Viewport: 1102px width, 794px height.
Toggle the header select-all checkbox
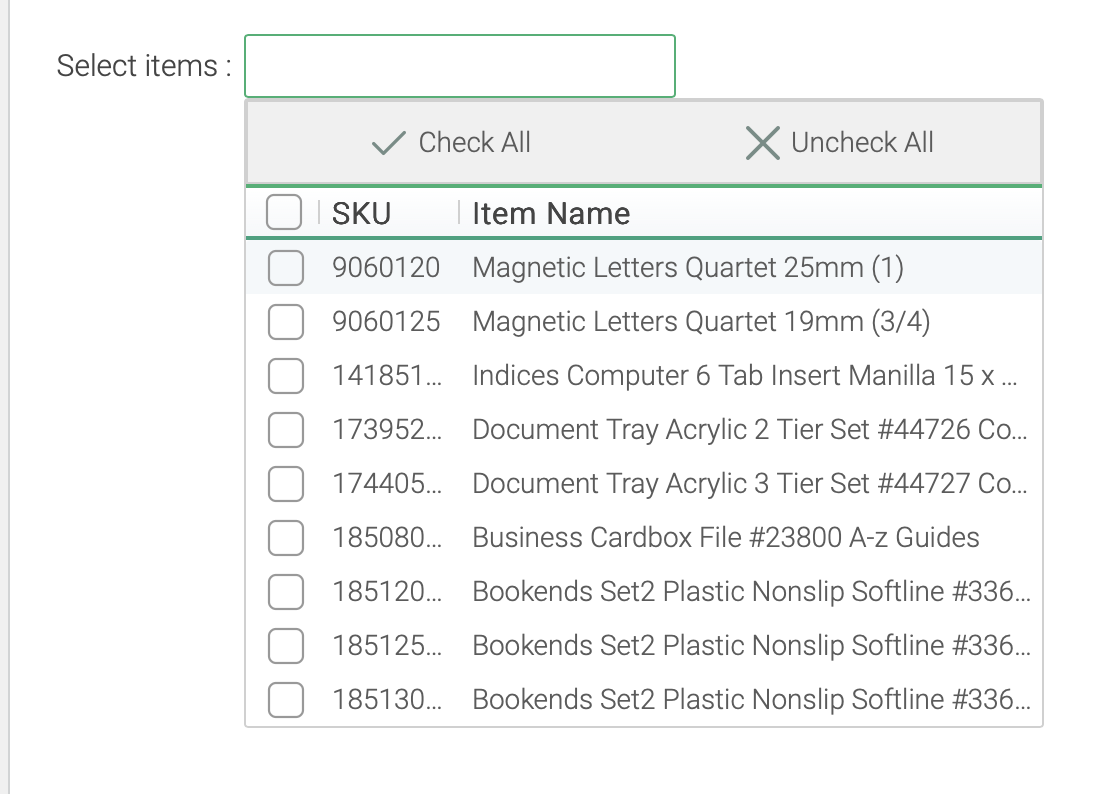coord(284,213)
